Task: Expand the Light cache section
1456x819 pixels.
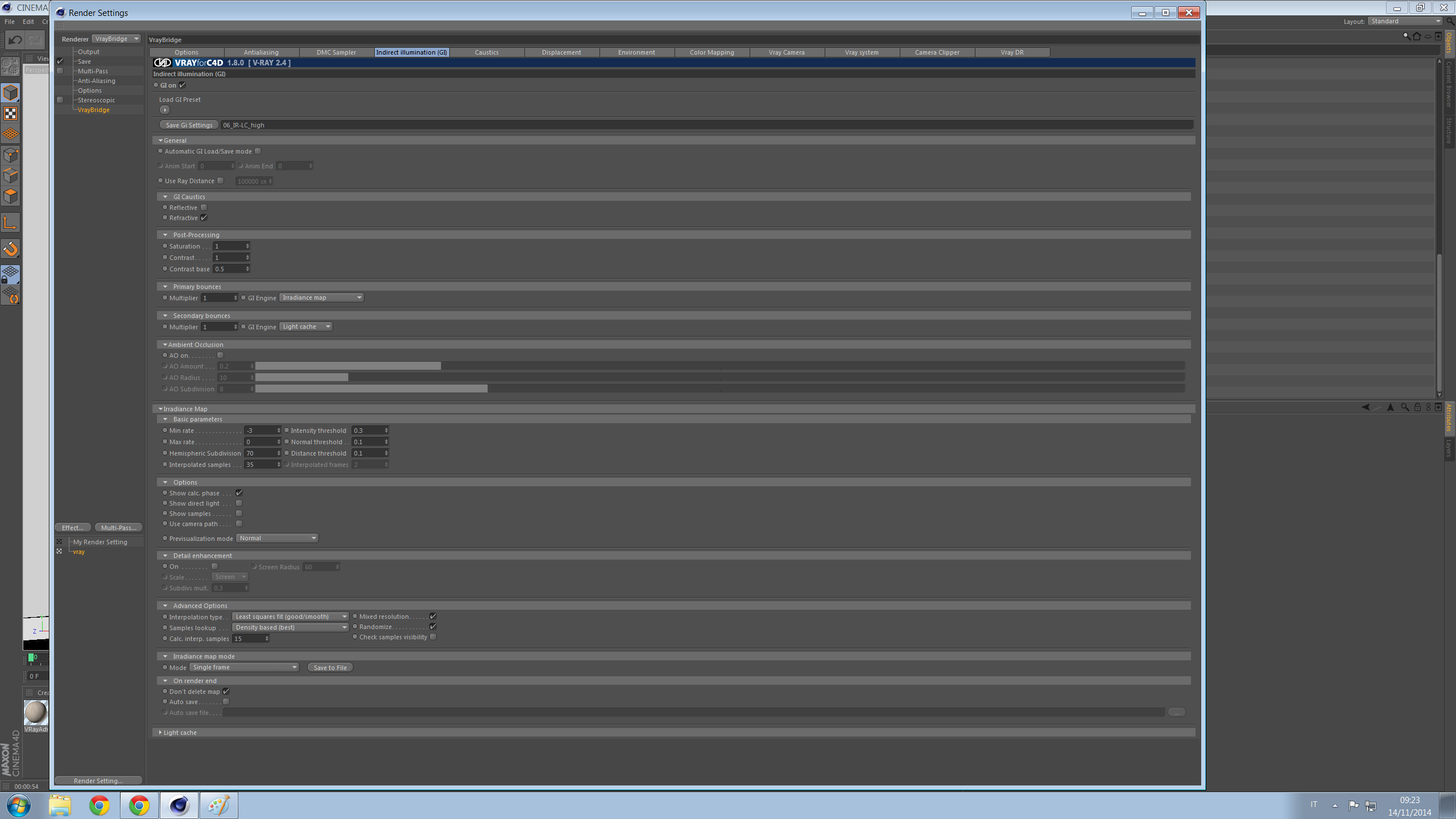Action: [160, 733]
